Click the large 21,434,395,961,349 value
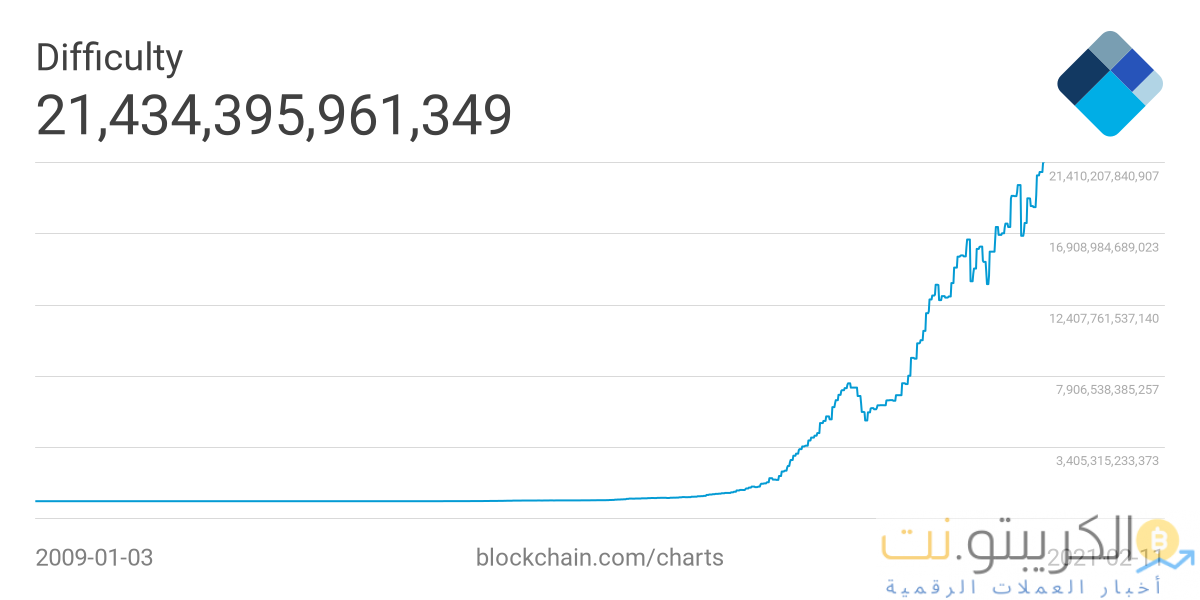Viewport: 1200px width, 600px height. pos(274,115)
